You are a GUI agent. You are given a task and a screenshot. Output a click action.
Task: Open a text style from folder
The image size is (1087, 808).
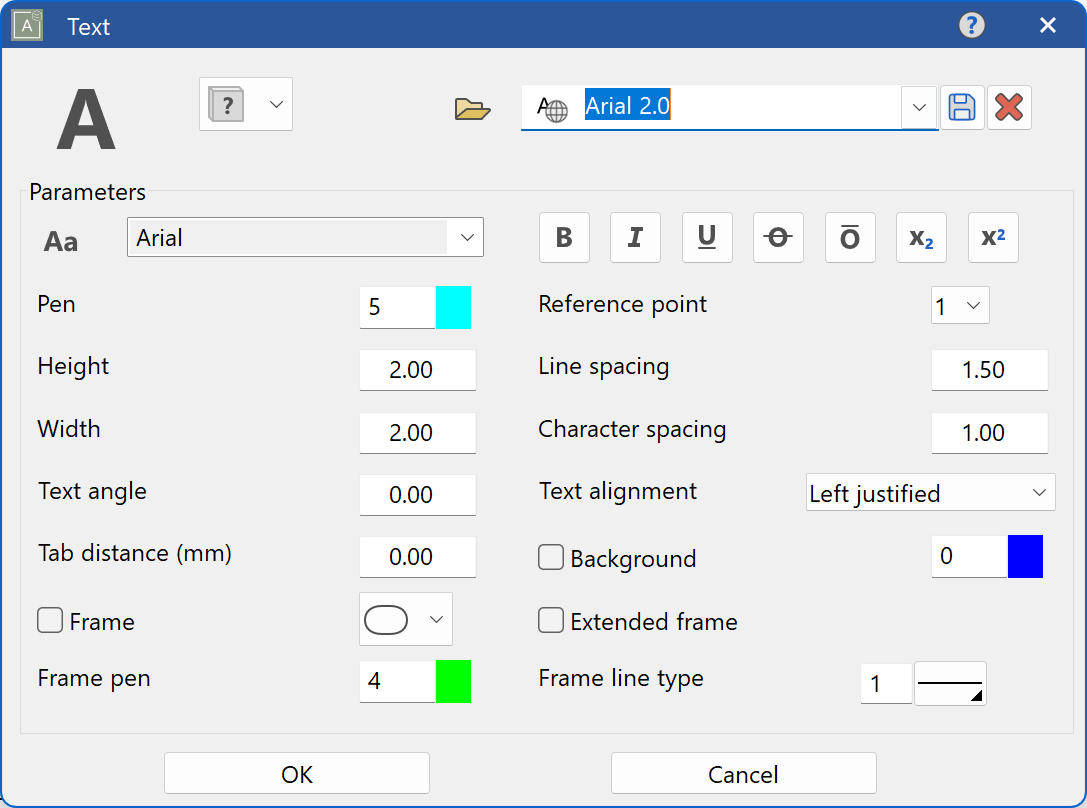pos(472,110)
